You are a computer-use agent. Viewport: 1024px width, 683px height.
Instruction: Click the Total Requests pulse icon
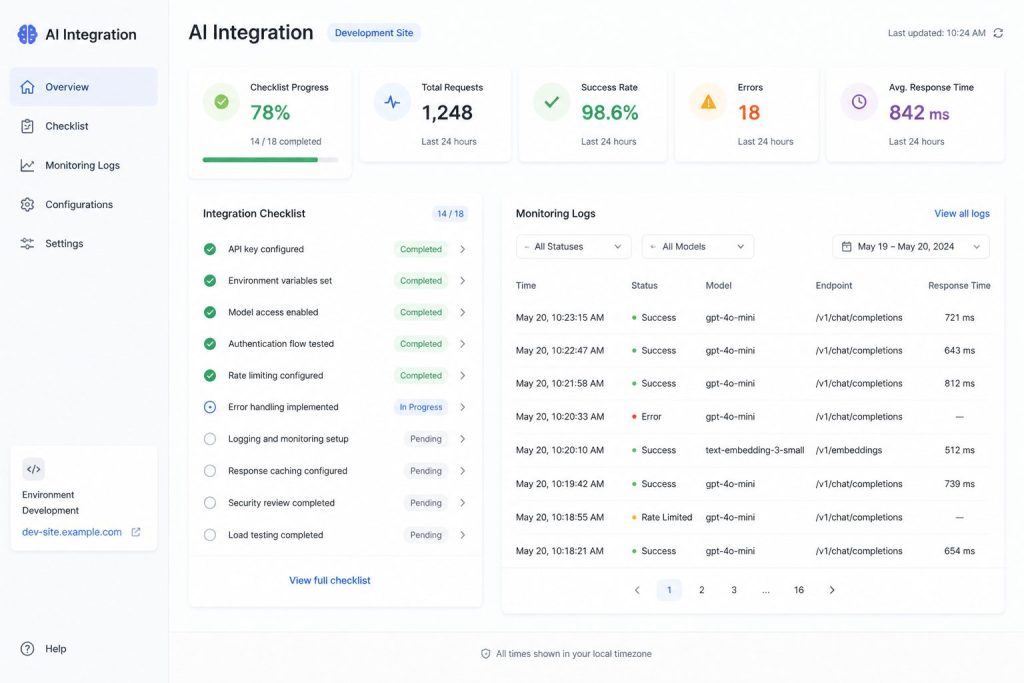pos(392,102)
